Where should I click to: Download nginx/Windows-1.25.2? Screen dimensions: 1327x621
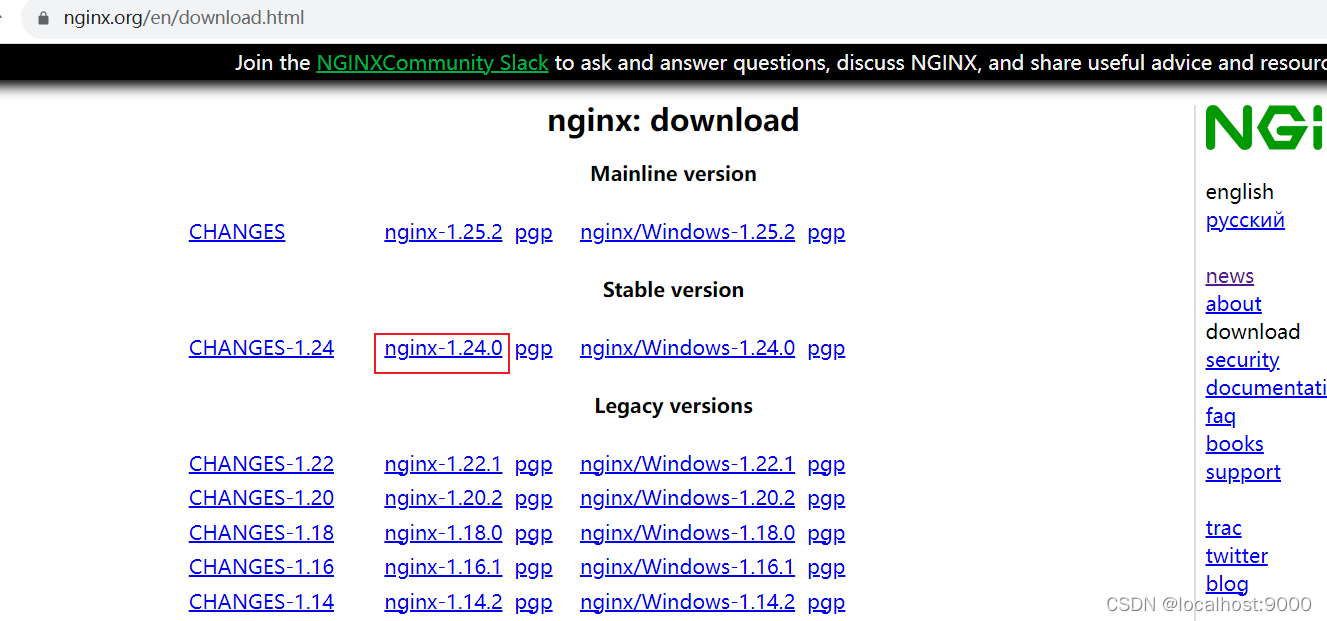tap(687, 232)
